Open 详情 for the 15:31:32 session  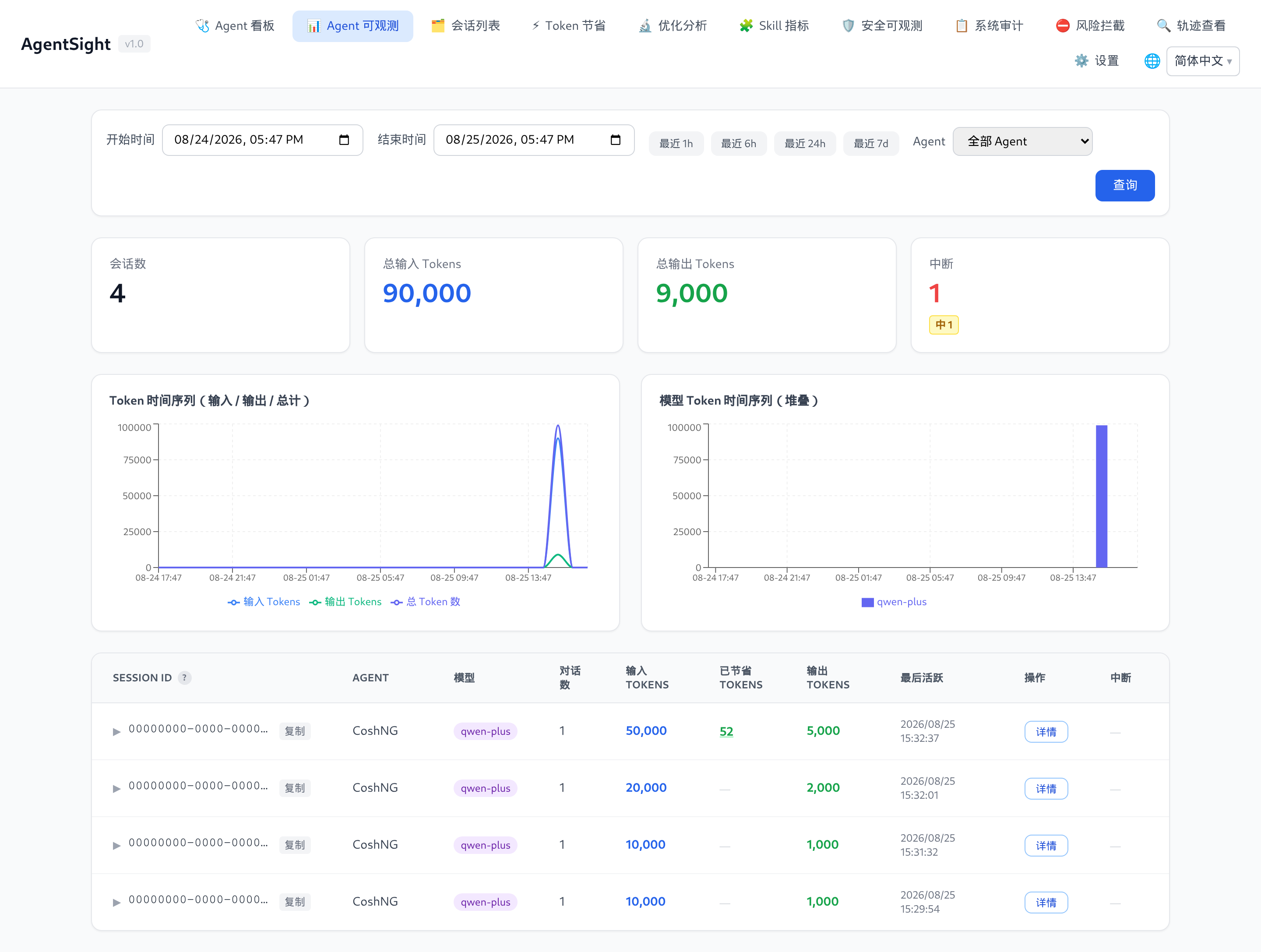click(1046, 846)
